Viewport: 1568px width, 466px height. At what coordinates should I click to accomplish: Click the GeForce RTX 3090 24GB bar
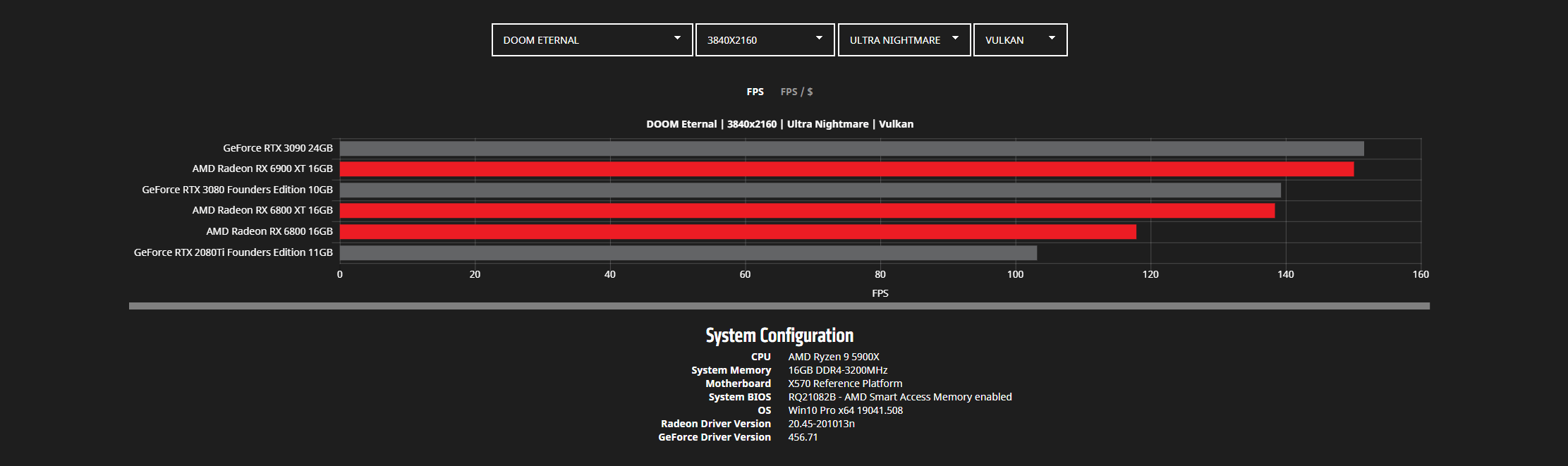[x=851, y=149]
